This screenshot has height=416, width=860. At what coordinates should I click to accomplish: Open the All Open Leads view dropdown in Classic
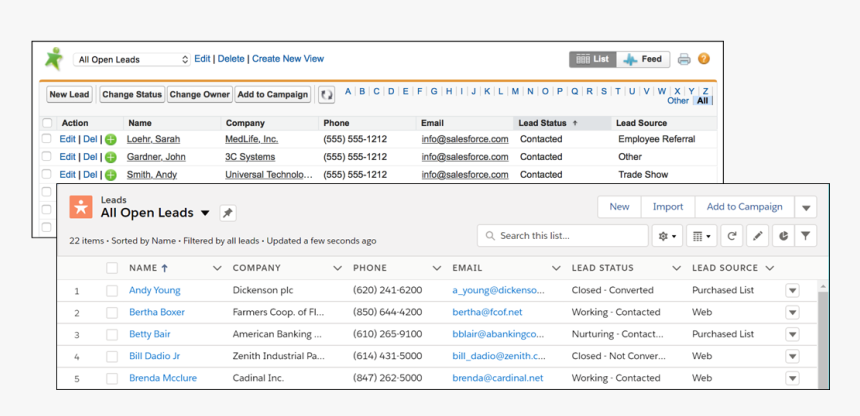[x=132, y=59]
